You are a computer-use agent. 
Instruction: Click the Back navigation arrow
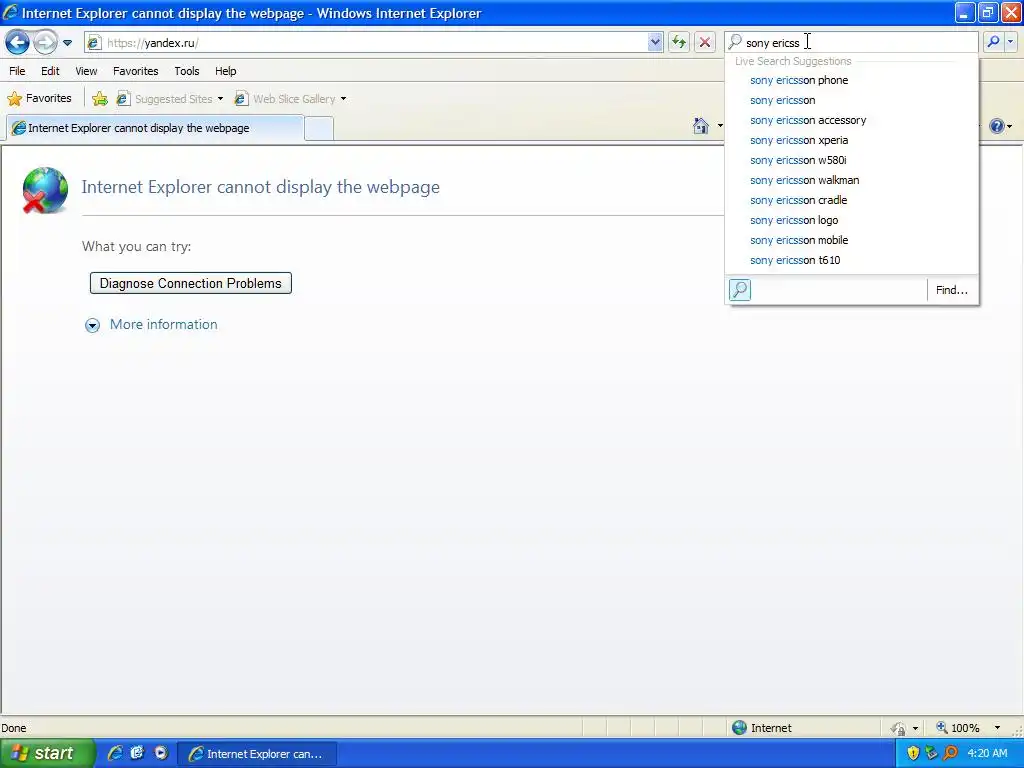[18, 43]
